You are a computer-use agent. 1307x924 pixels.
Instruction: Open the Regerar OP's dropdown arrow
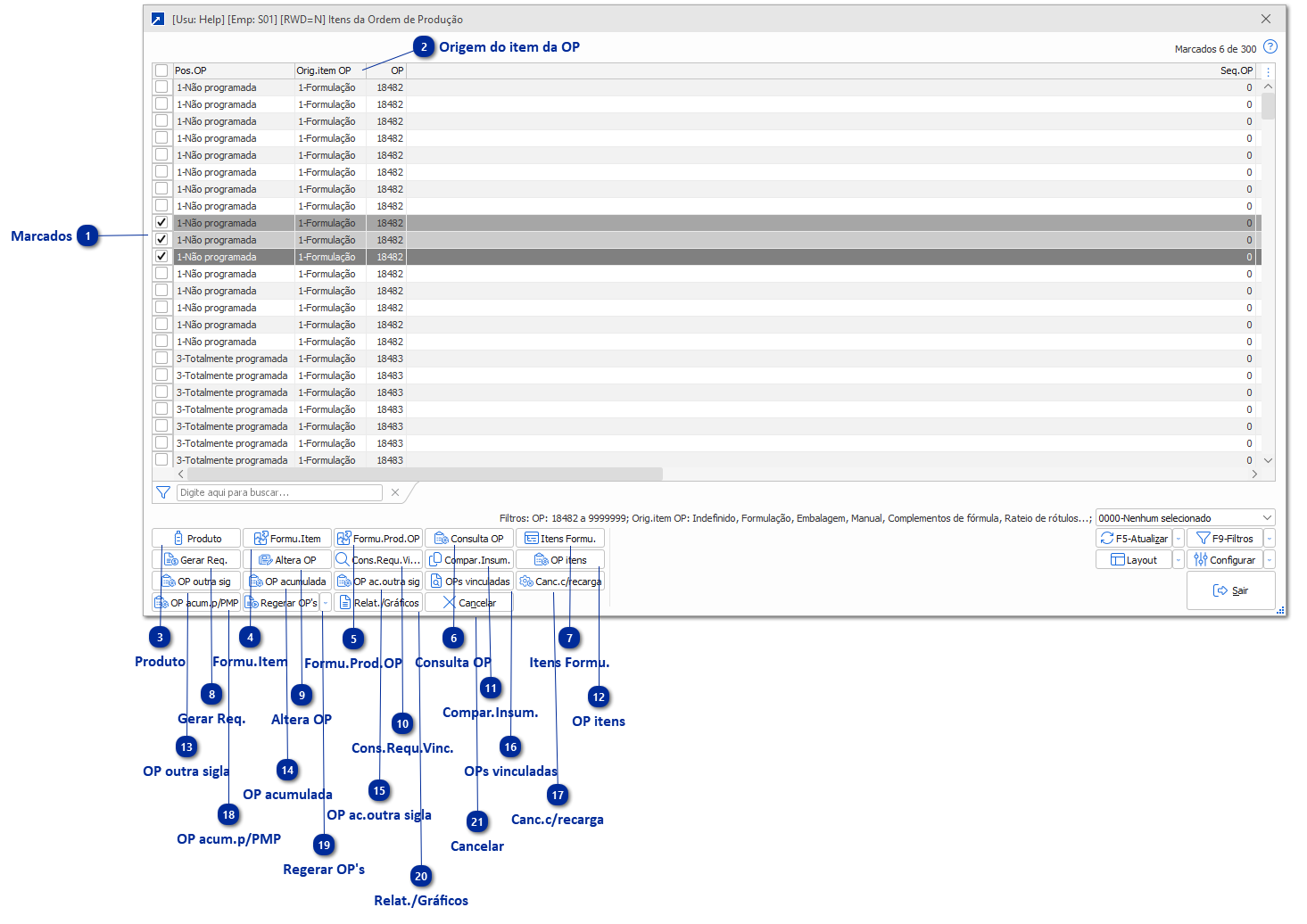[326, 603]
